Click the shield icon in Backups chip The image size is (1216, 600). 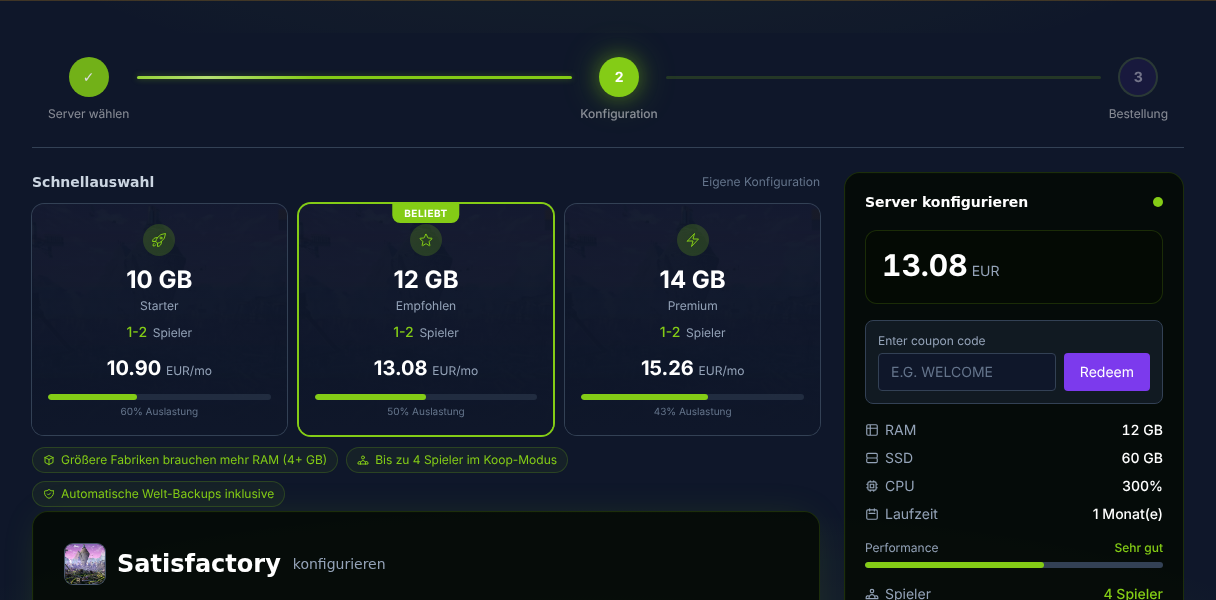[49, 494]
